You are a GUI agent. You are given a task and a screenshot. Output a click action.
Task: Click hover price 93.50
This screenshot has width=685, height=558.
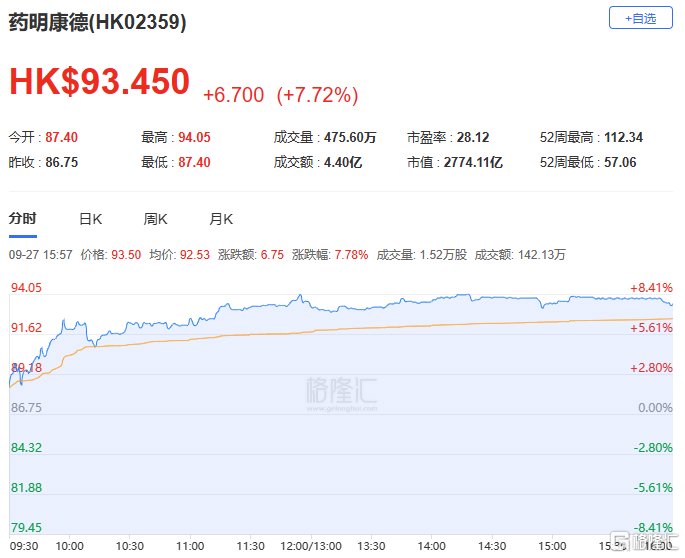(126, 255)
